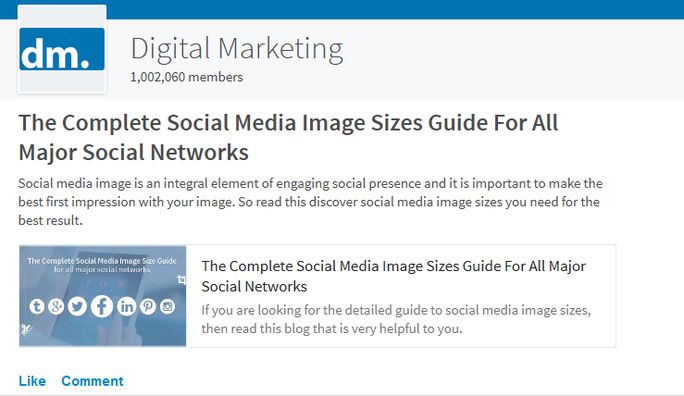
Task: Click the Twitter bird icon in thumbnail
Action: pos(77,307)
